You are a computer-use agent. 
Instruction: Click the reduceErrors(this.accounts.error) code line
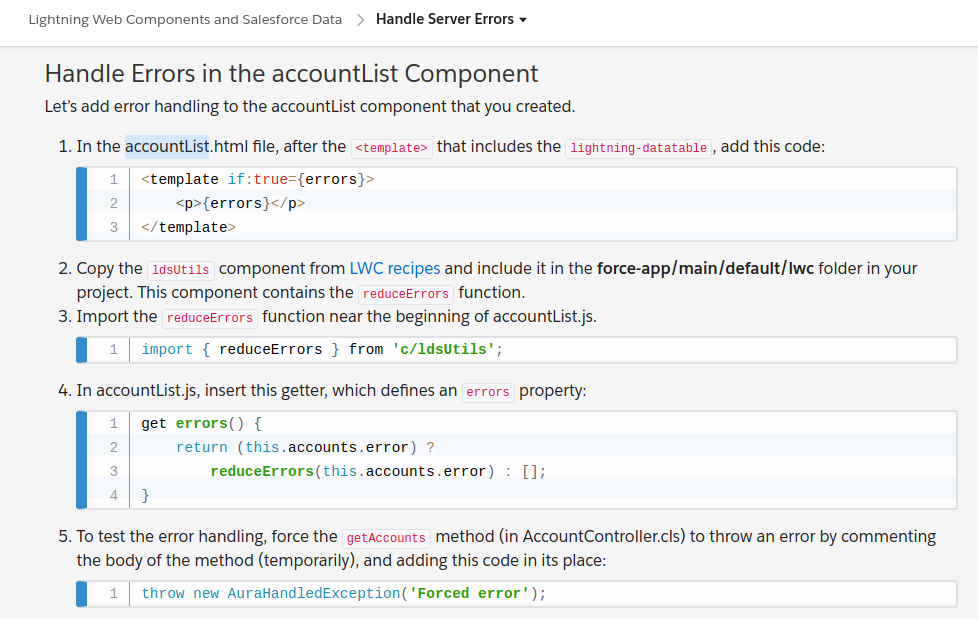point(378,471)
